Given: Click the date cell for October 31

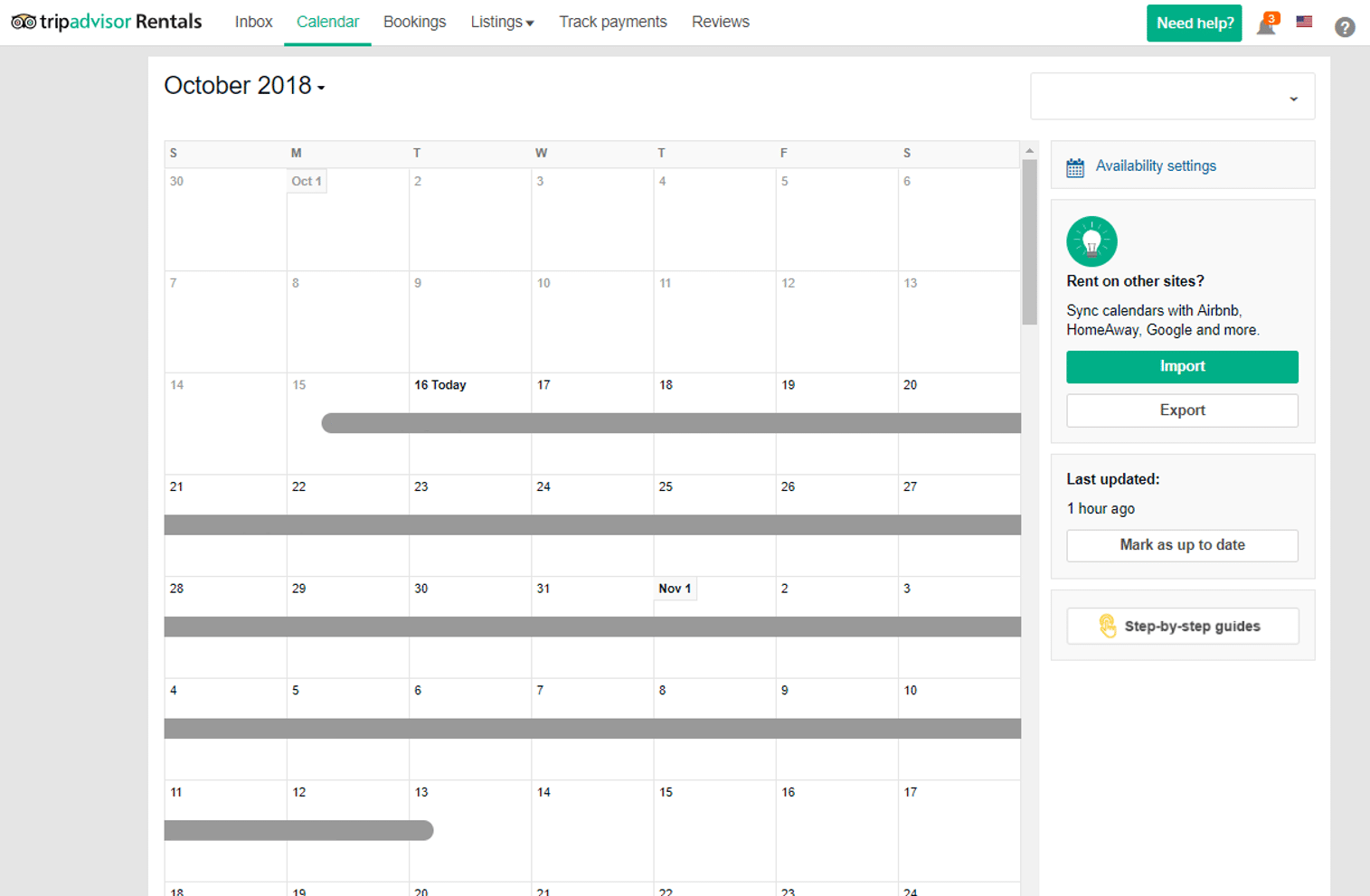Looking at the screenshot, I should tap(592, 627).
